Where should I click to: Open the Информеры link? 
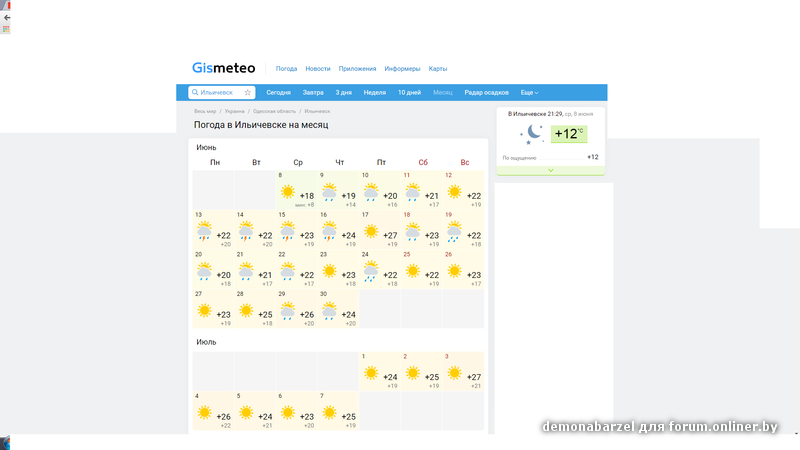click(x=403, y=68)
